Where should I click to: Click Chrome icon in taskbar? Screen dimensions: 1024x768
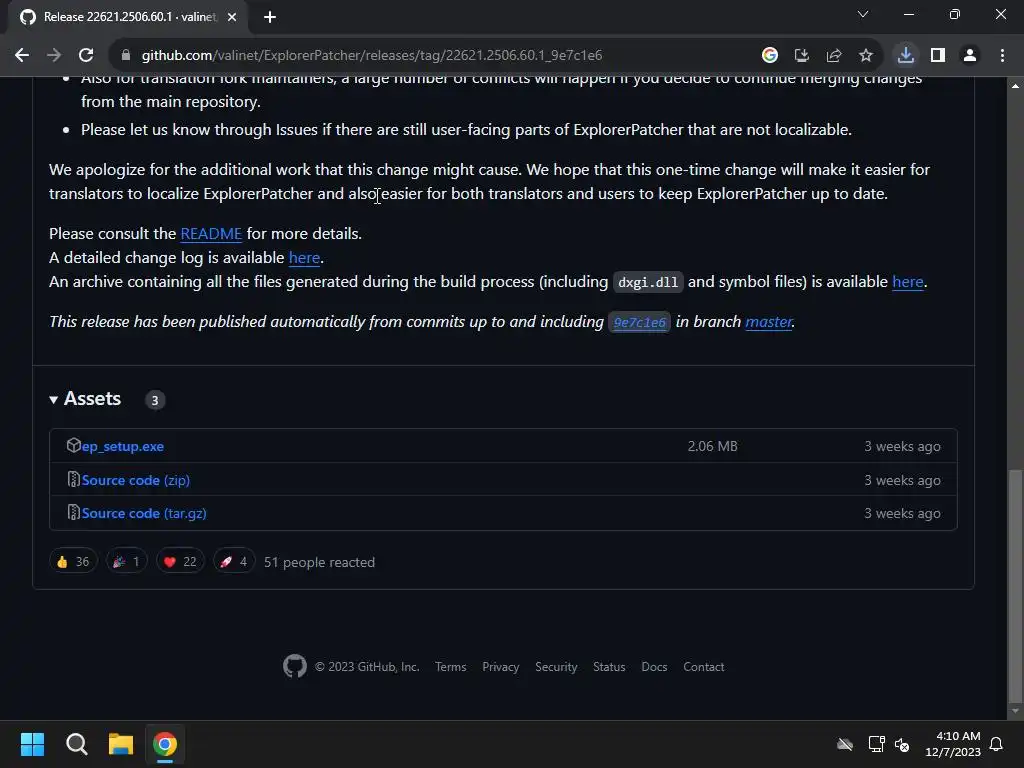tap(165, 744)
